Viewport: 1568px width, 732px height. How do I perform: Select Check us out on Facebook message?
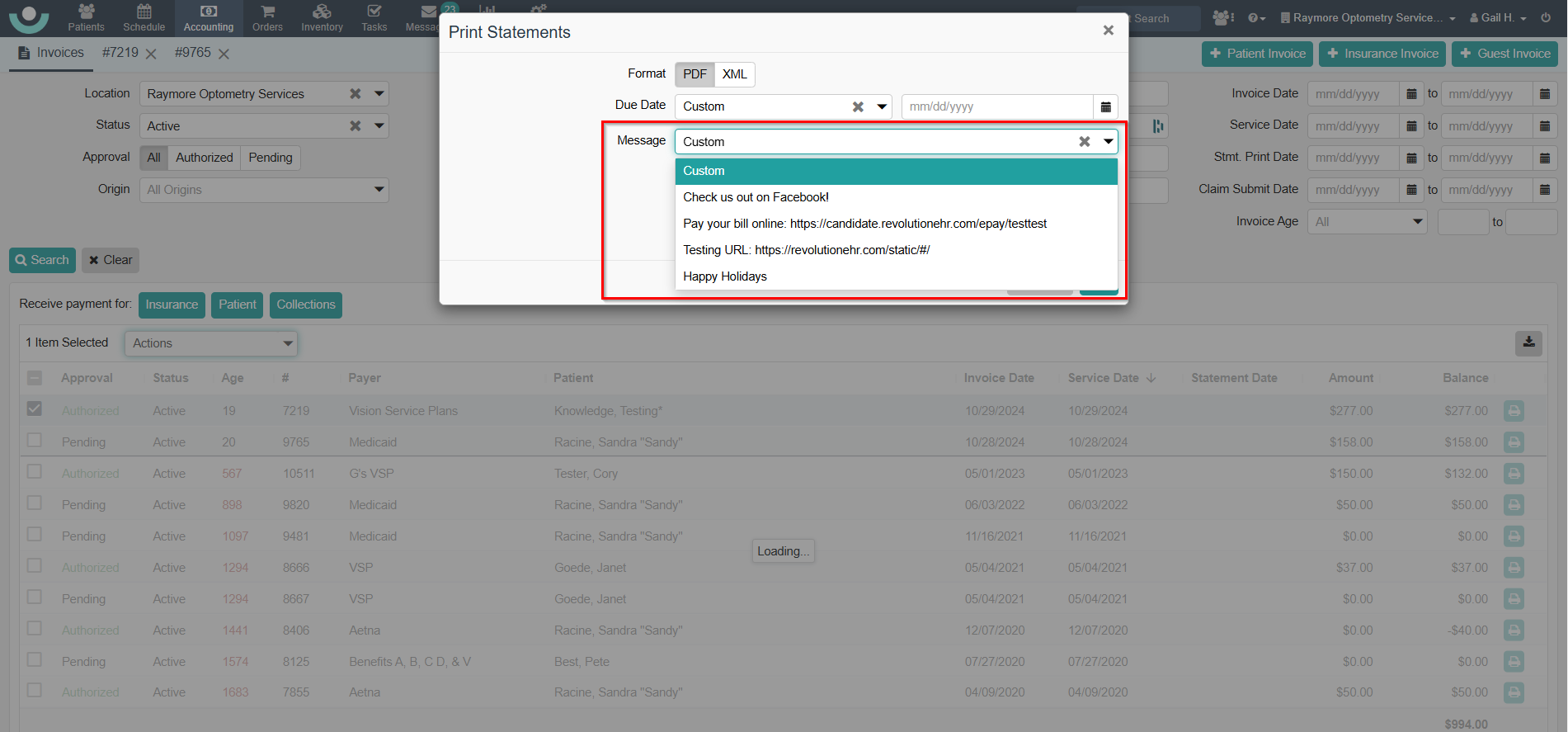tap(756, 197)
